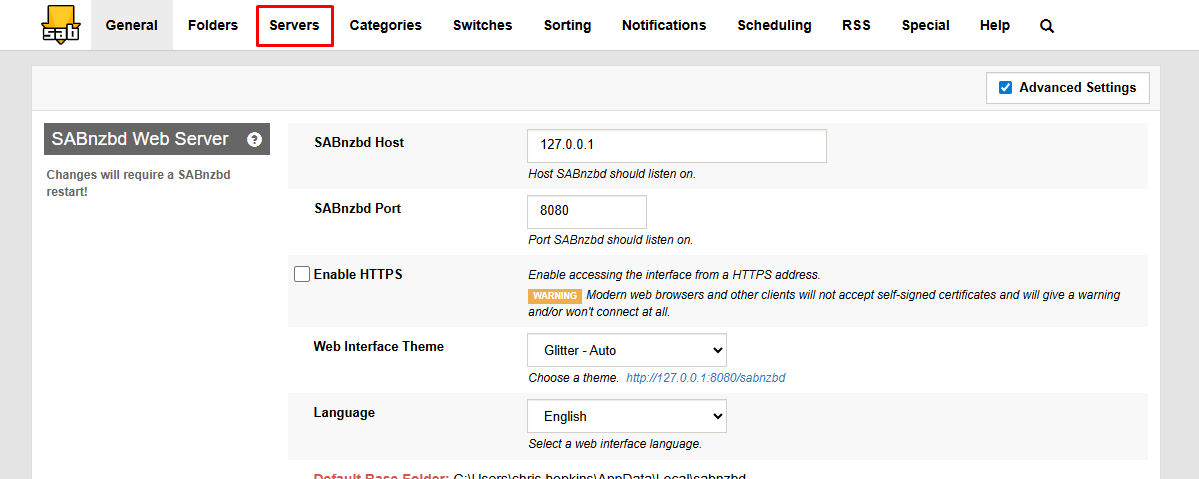Enable the HTTPS checkbox
The height and width of the screenshot is (479, 1199).
[x=302, y=274]
